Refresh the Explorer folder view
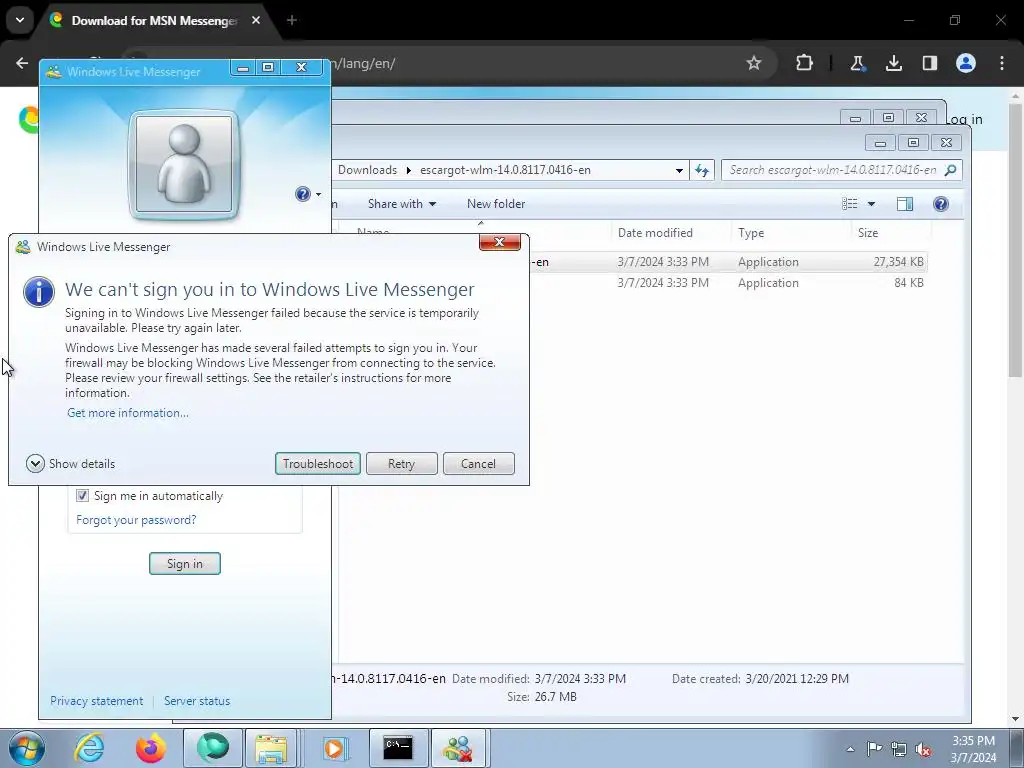Viewport: 1024px width, 768px height. 702,170
